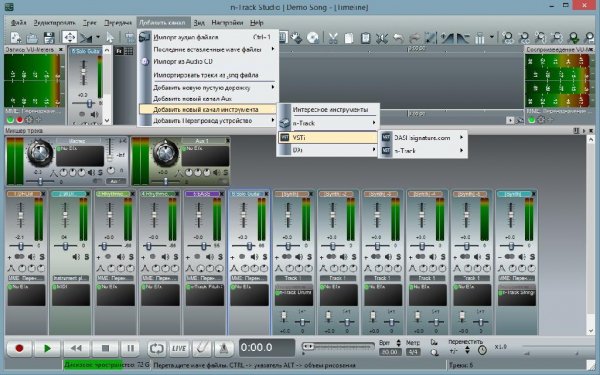Click the red record transport button
600x375 pixels.
(19, 348)
